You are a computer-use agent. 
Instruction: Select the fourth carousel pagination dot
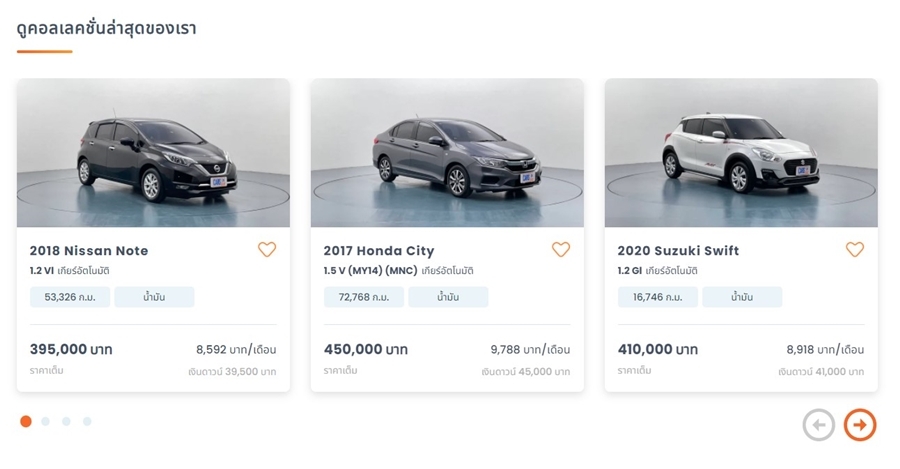(x=87, y=421)
